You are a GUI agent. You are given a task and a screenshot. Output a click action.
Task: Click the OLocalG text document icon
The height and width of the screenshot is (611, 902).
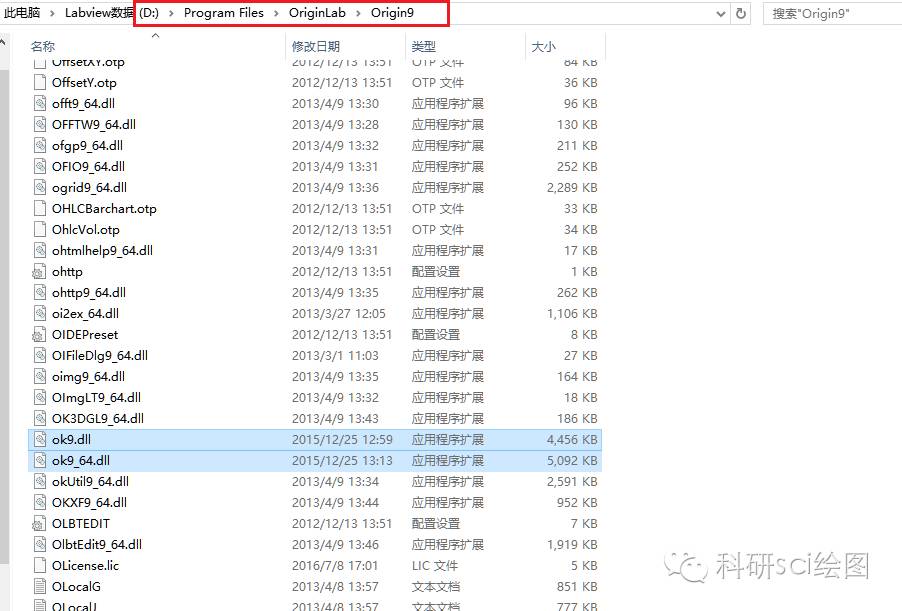click(x=39, y=587)
